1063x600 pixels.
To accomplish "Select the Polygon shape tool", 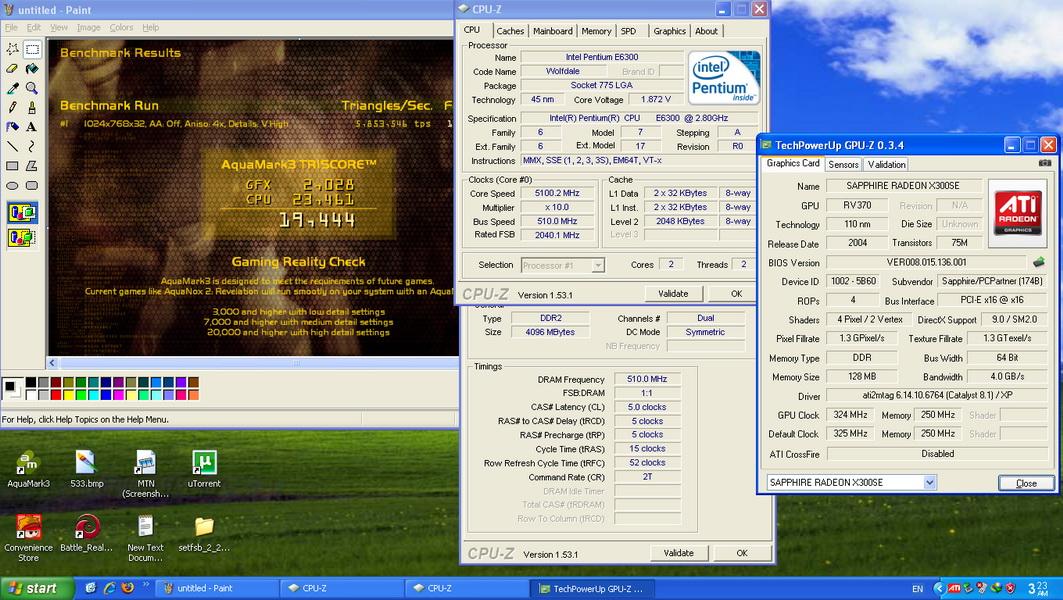I will point(32,165).
